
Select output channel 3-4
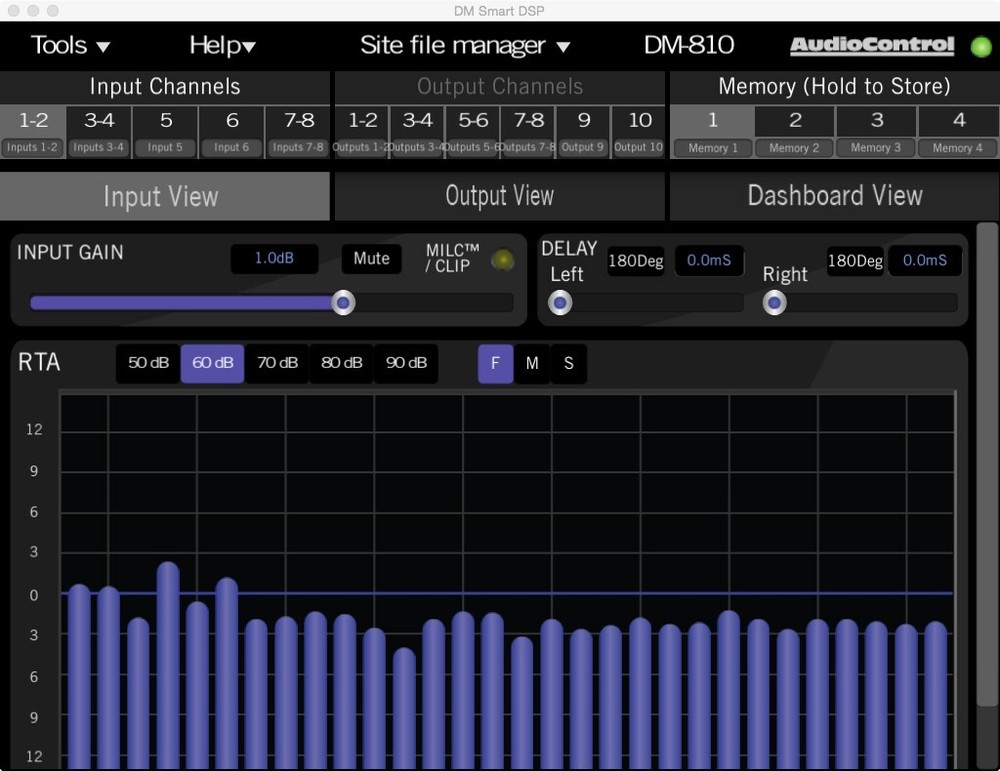tap(417, 132)
